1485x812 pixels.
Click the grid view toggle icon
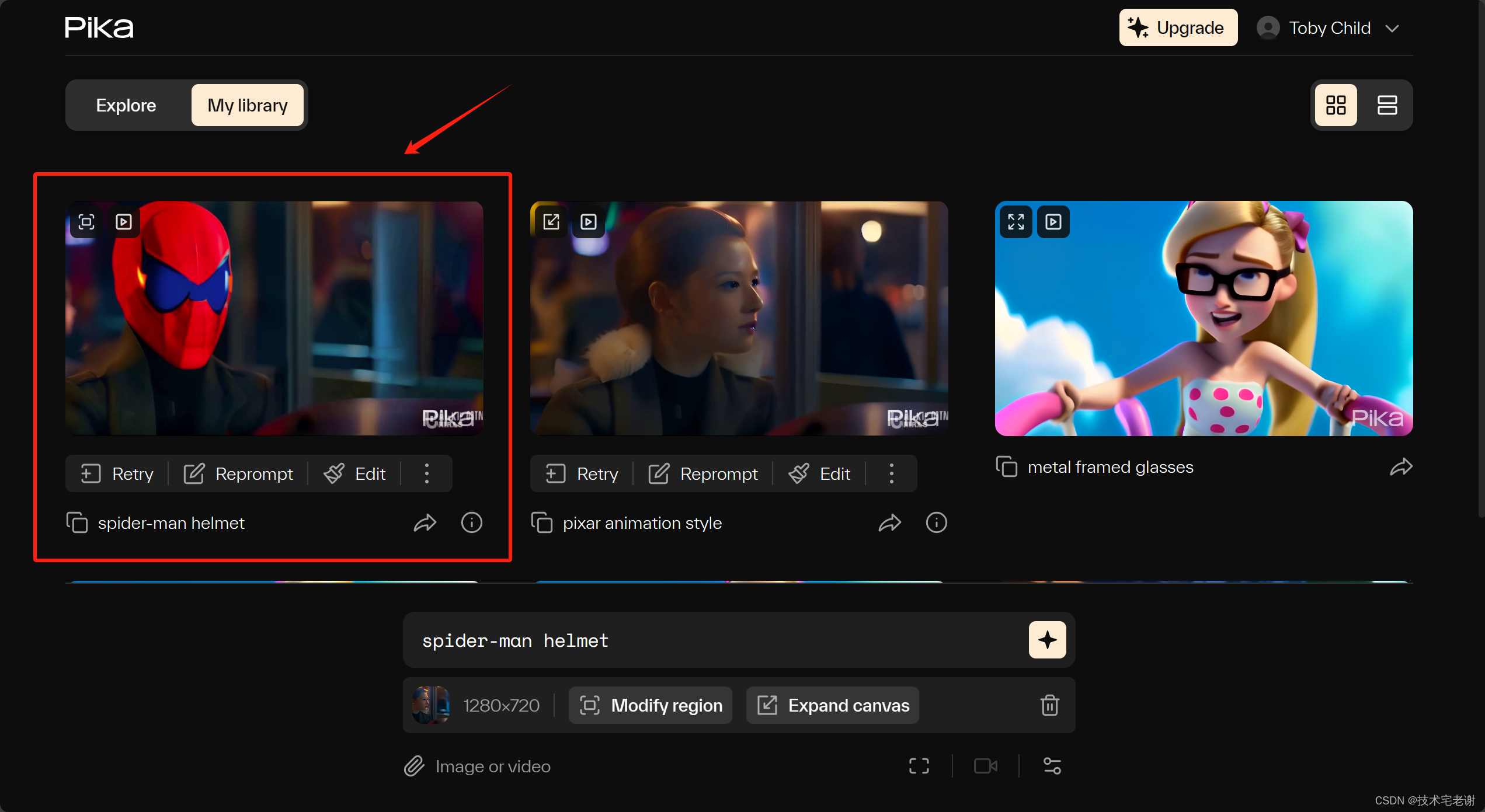click(1336, 104)
